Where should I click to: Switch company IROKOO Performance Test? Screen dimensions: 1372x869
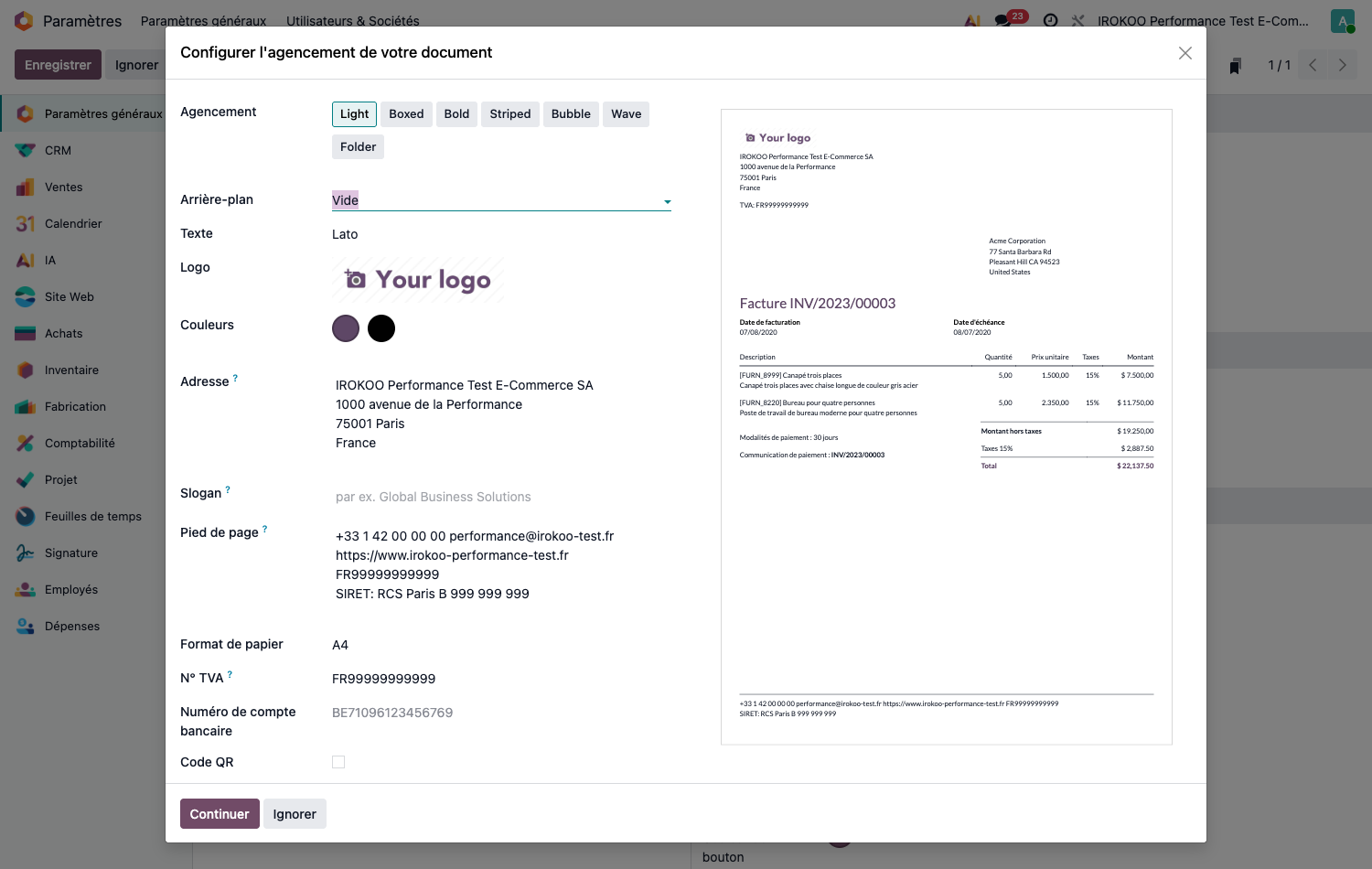1203,21
